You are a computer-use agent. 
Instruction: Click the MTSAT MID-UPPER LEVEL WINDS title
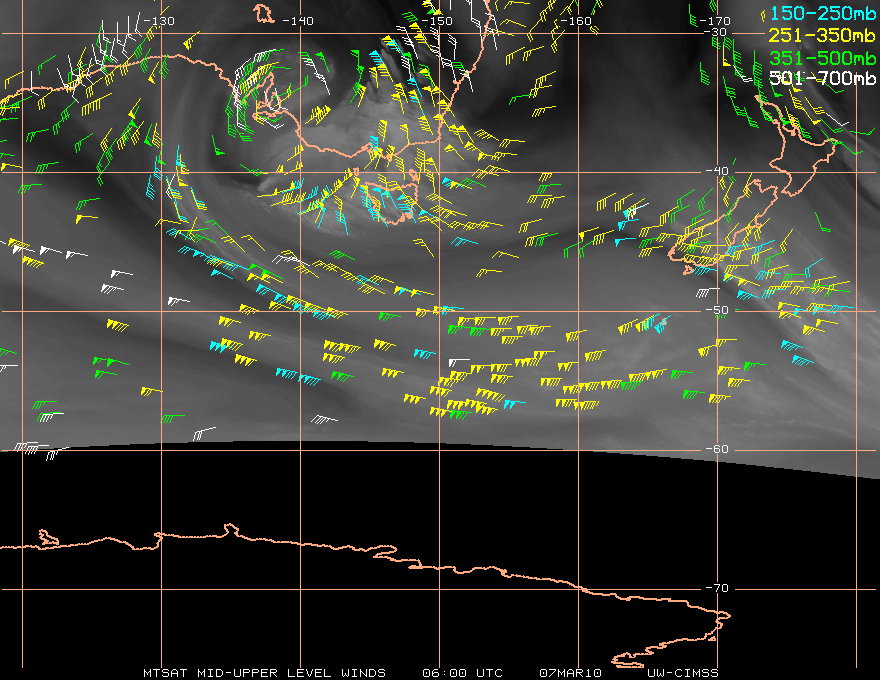click(x=264, y=673)
